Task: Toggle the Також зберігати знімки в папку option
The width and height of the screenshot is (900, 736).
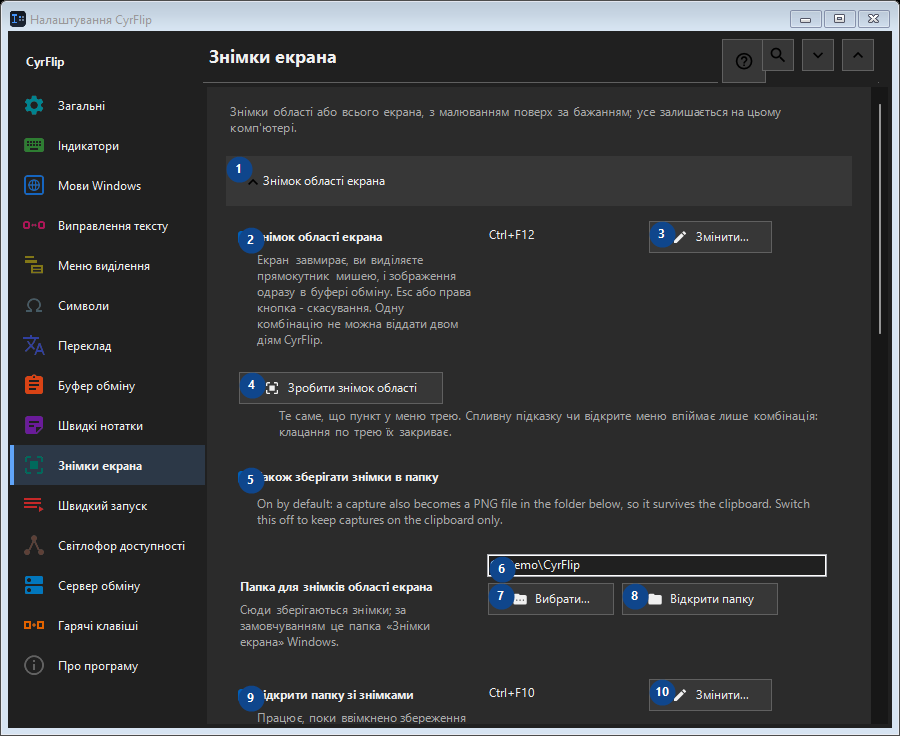Action: pyautogui.click(x=245, y=477)
